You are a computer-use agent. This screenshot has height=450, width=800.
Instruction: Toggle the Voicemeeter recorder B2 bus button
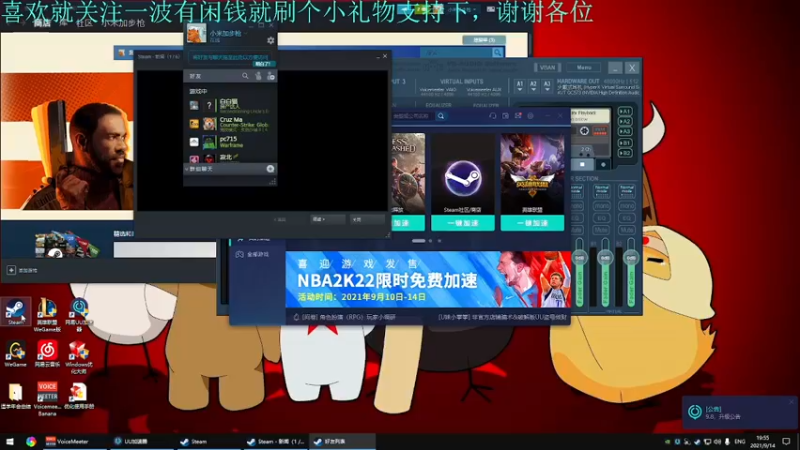click(625, 153)
